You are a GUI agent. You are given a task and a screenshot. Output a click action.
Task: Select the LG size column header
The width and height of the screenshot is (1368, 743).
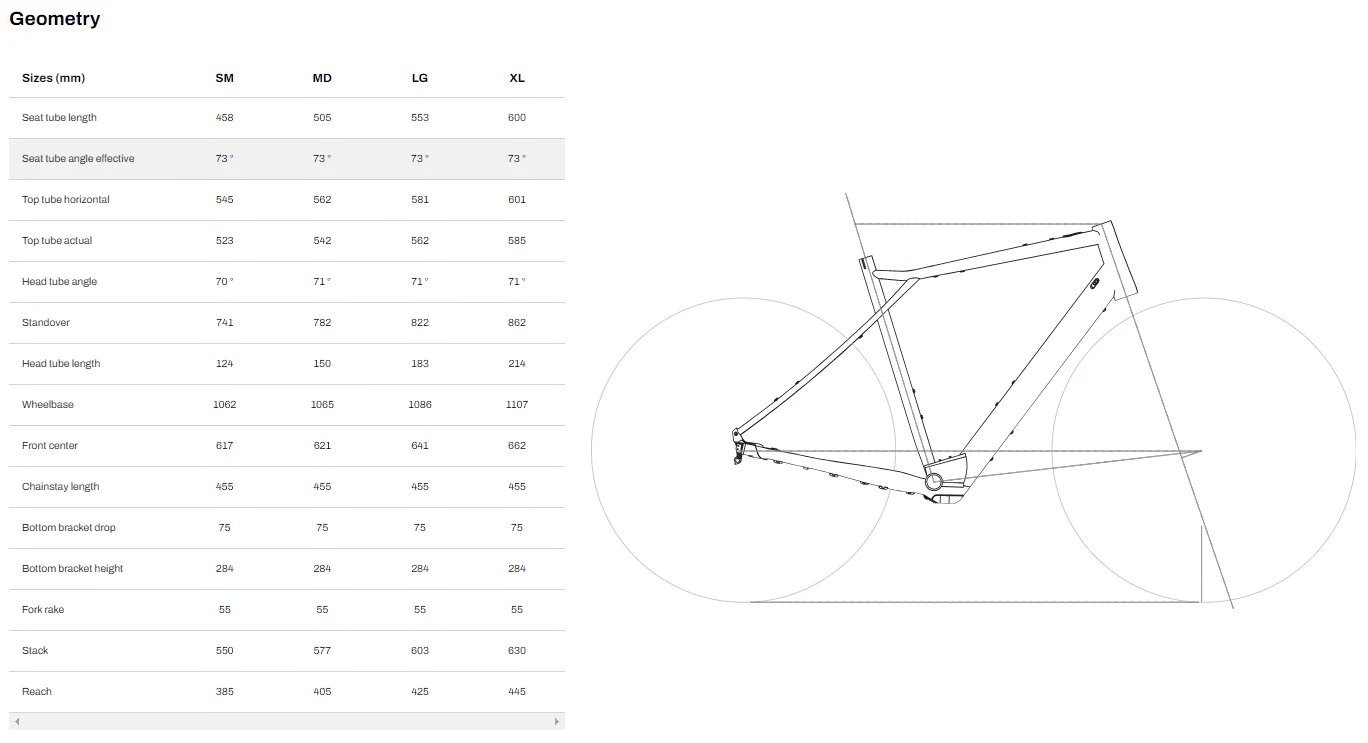coord(420,78)
